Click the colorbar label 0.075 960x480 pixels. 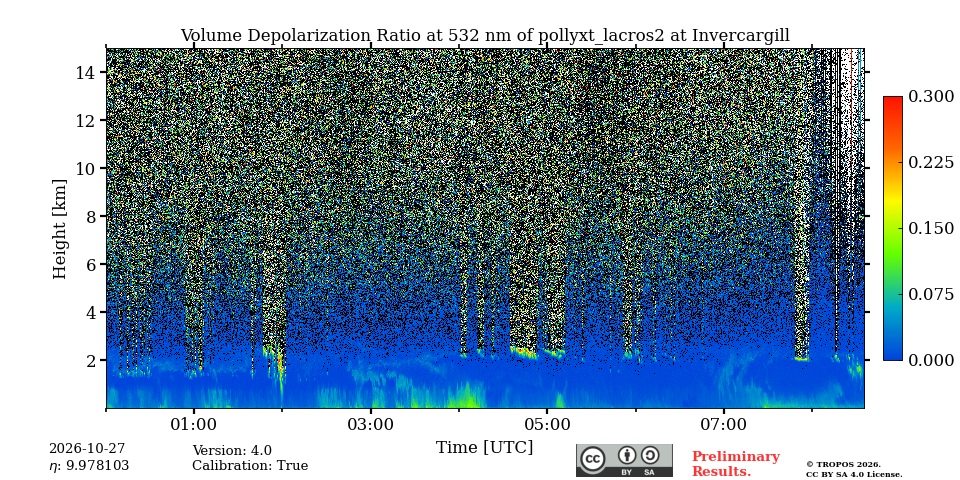931,294
